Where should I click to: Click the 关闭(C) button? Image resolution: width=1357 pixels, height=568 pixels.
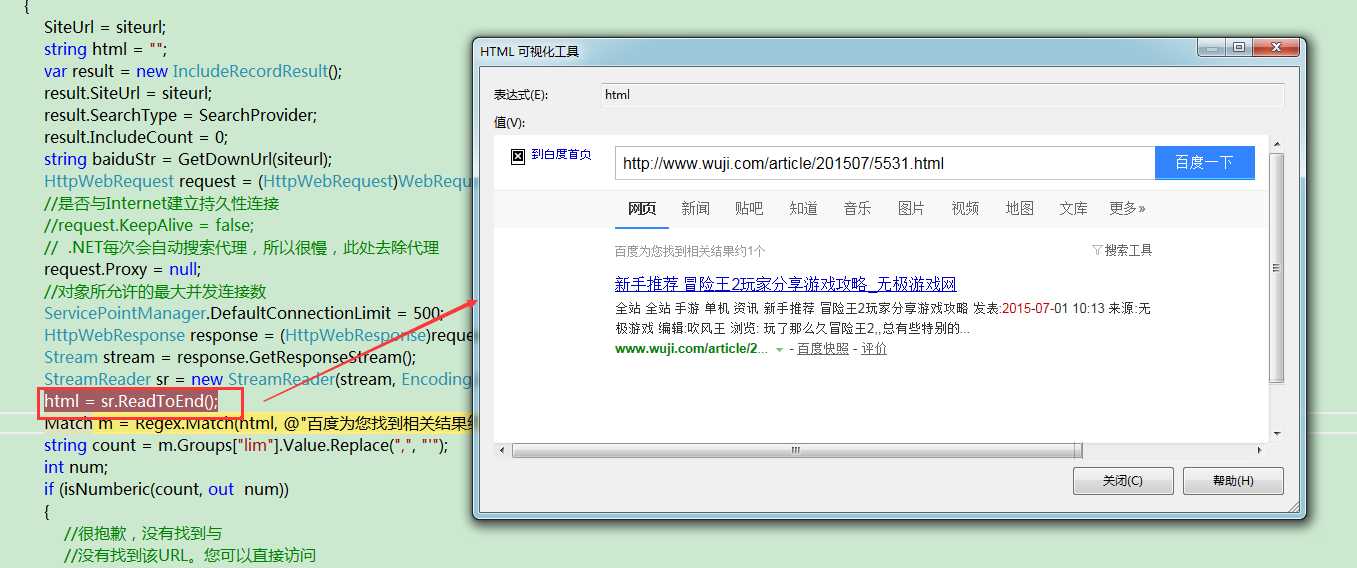(x=1123, y=480)
